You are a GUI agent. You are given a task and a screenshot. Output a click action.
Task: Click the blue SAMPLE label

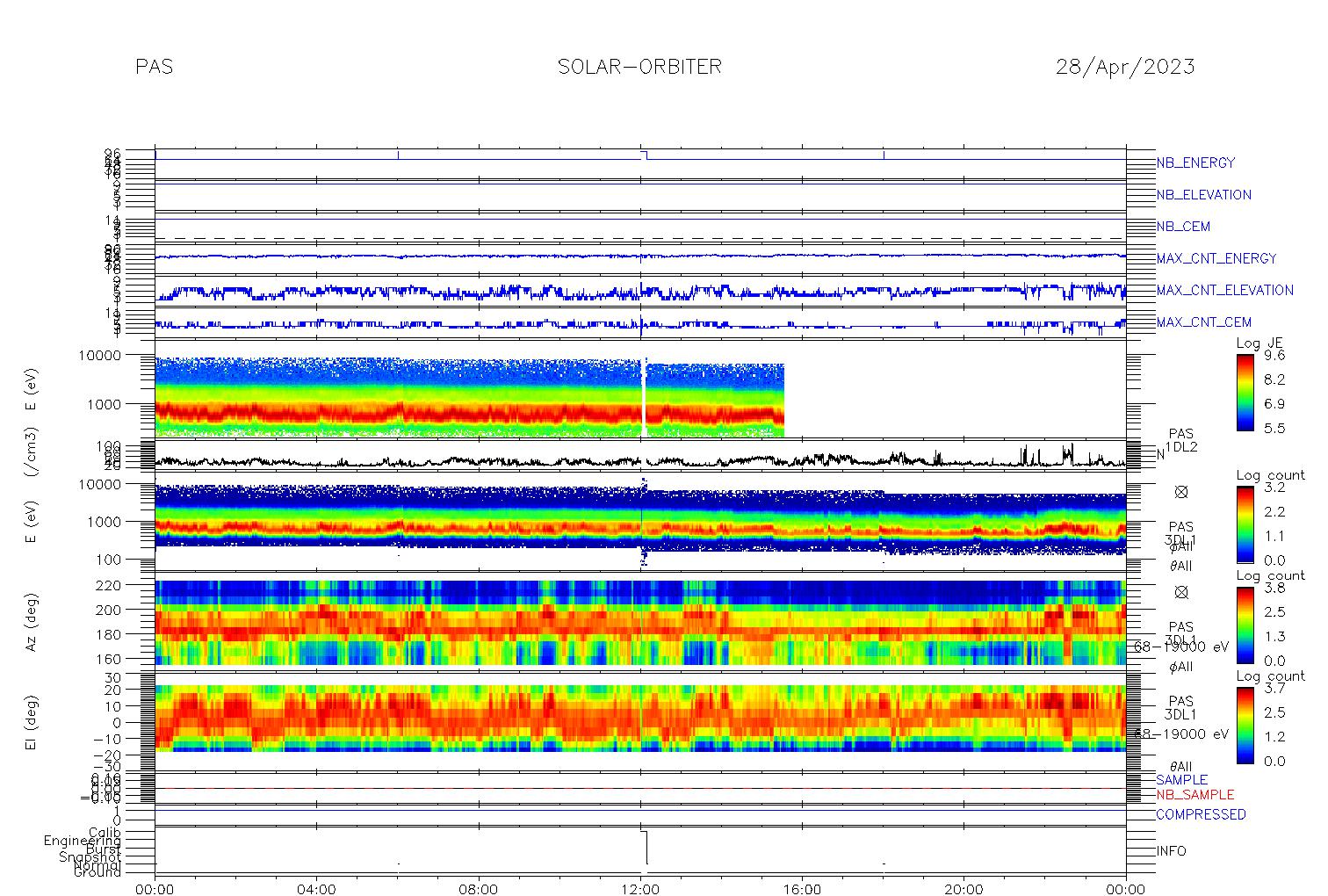point(1181,780)
